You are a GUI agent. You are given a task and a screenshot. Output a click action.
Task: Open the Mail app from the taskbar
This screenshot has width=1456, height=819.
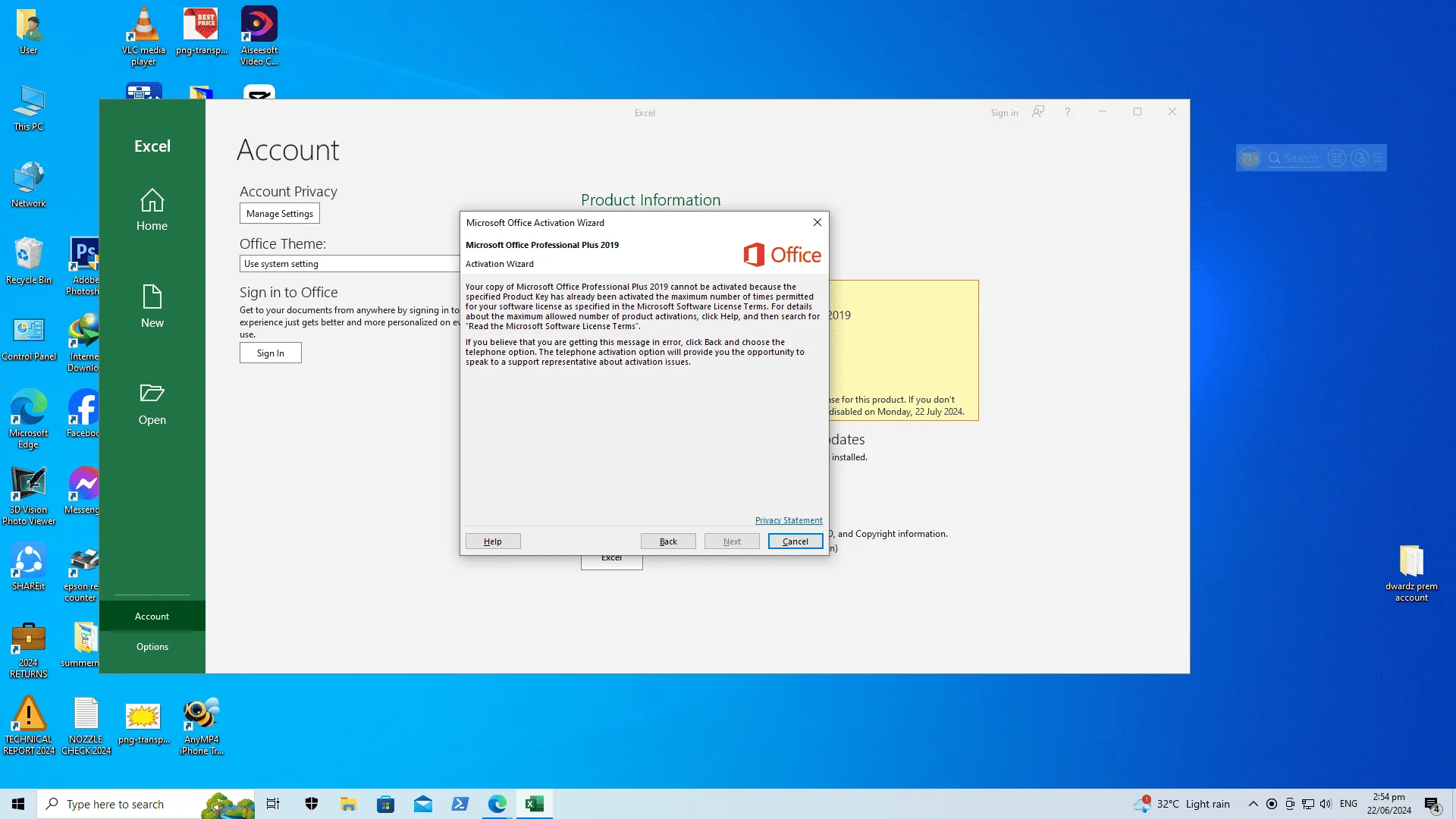click(x=423, y=804)
